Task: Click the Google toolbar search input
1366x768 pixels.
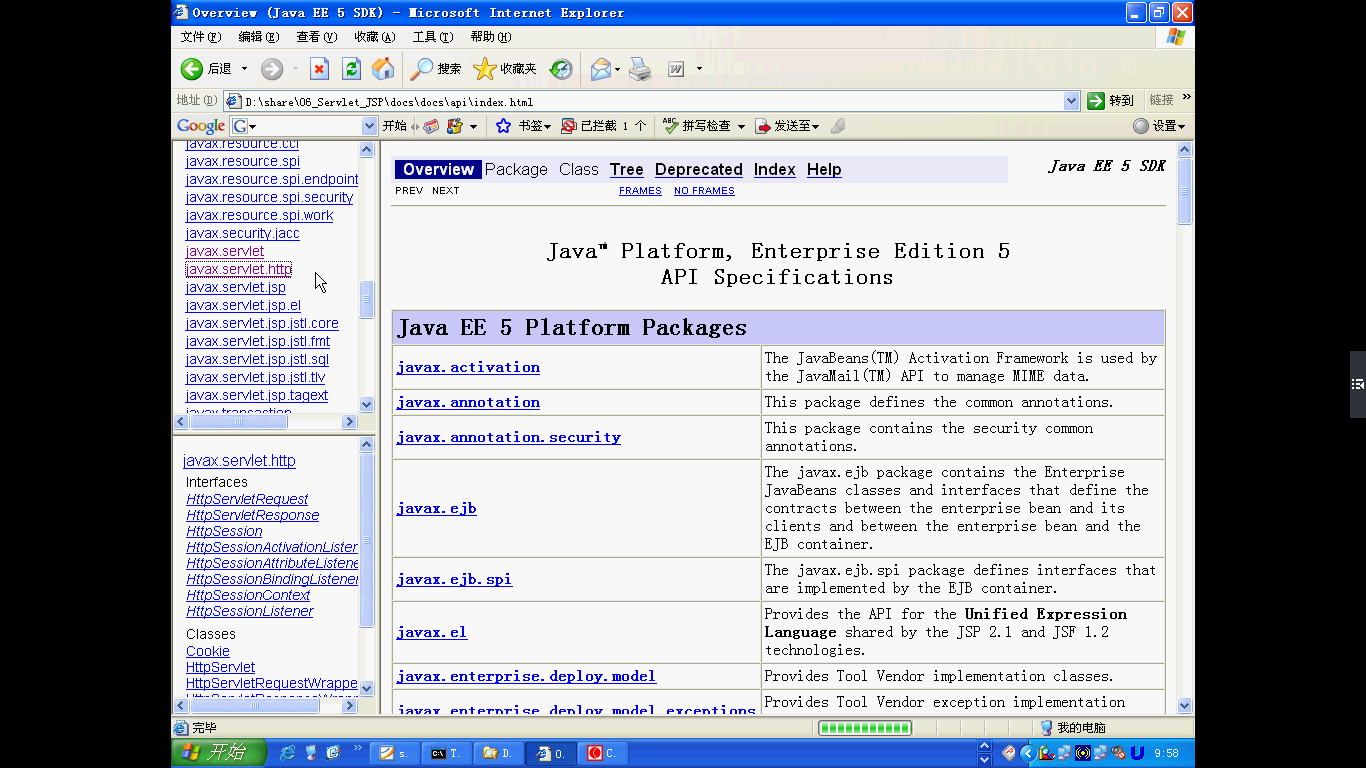Action: 304,126
